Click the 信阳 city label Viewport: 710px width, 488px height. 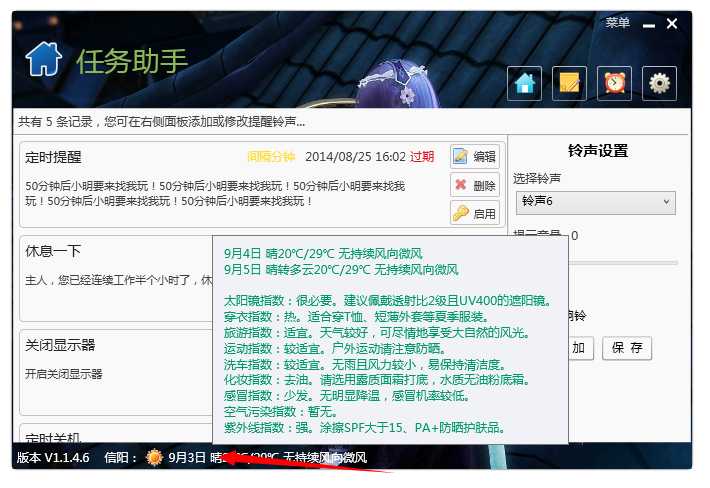(120, 457)
